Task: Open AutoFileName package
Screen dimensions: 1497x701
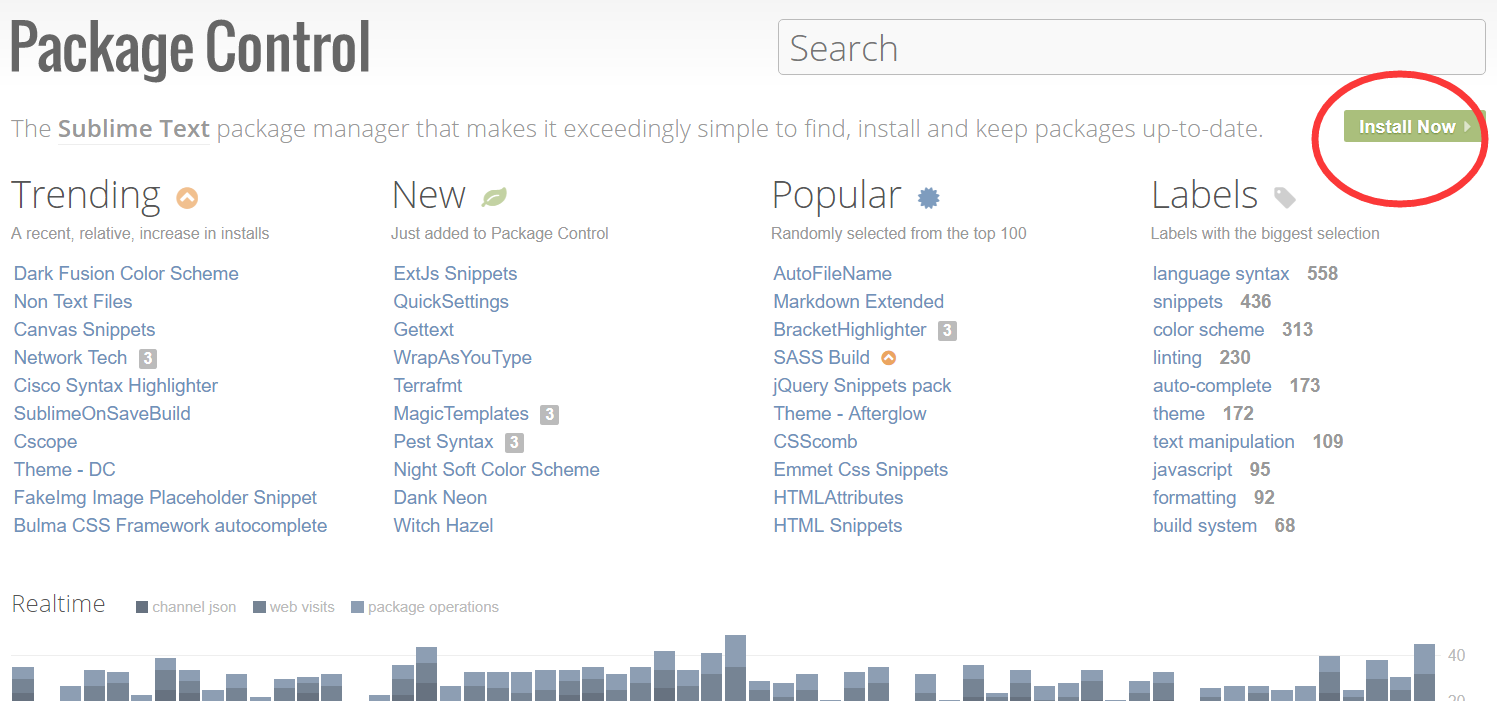Action: click(833, 274)
